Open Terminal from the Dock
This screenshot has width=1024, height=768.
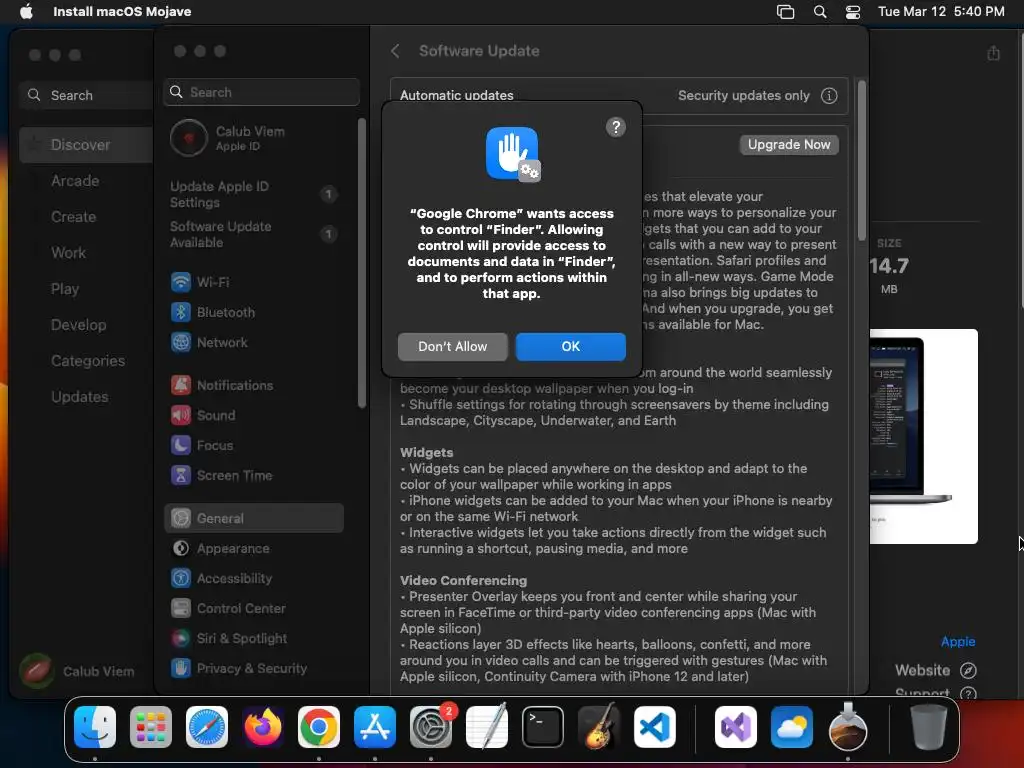pos(543,727)
